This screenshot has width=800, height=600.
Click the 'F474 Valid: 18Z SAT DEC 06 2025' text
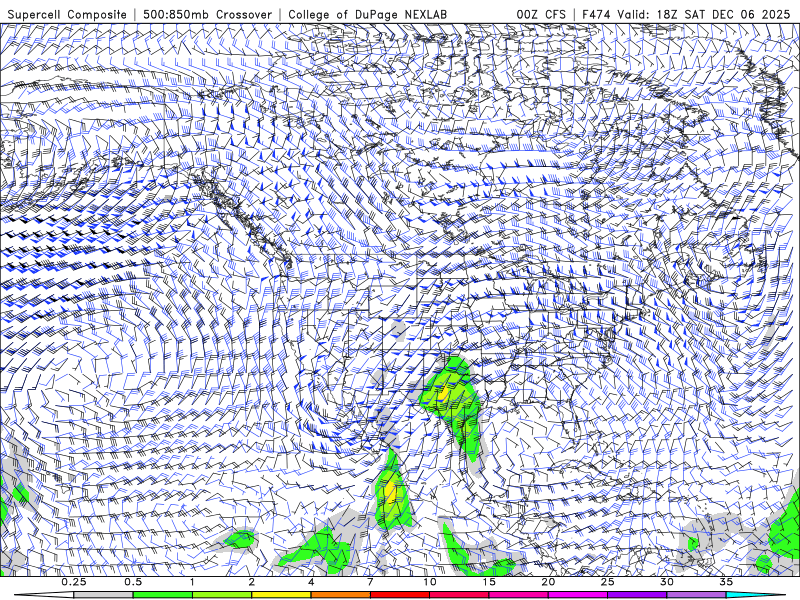click(x=686, y=14)
